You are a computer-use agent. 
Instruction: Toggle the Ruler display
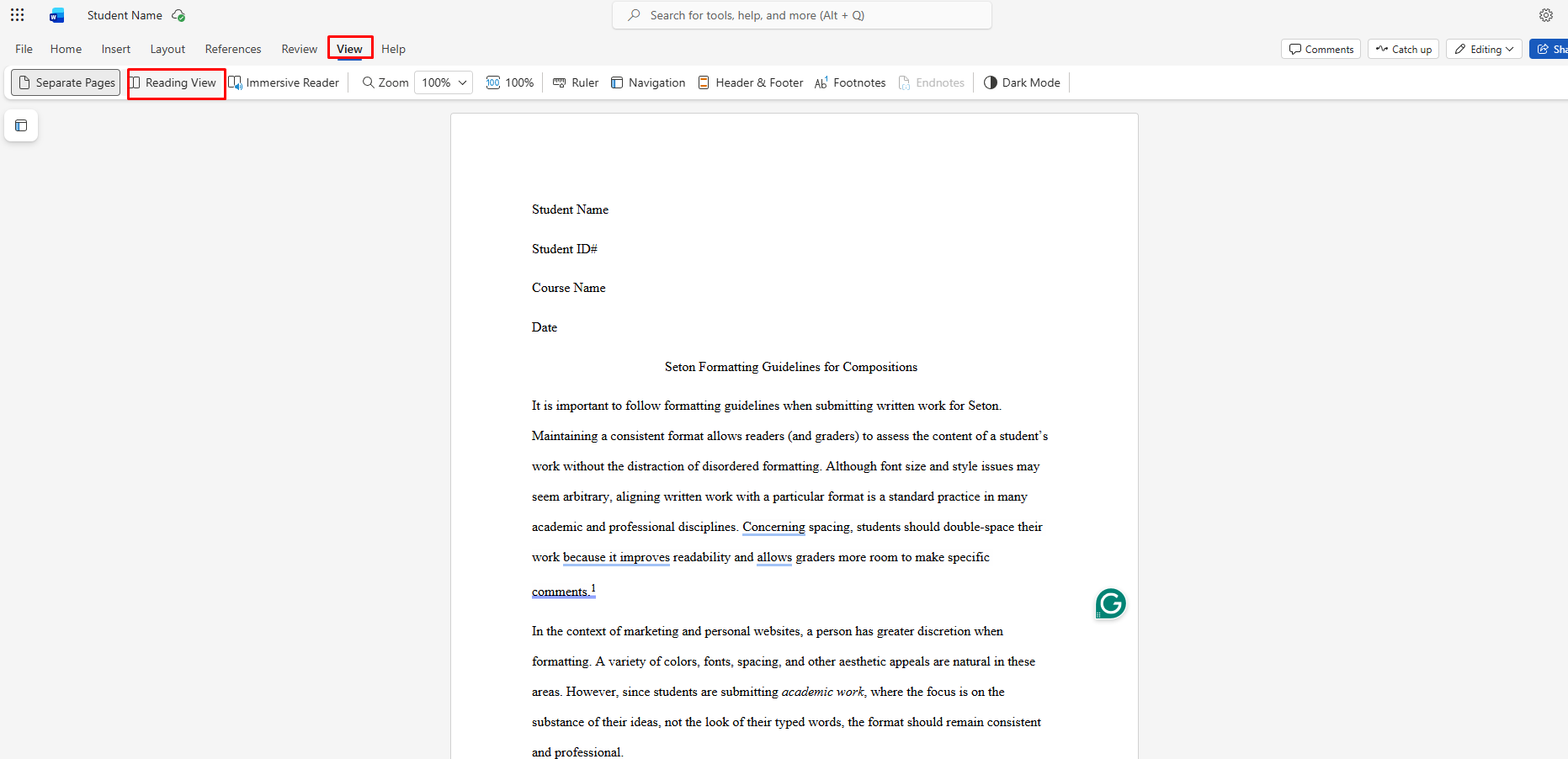pos(576,82)
